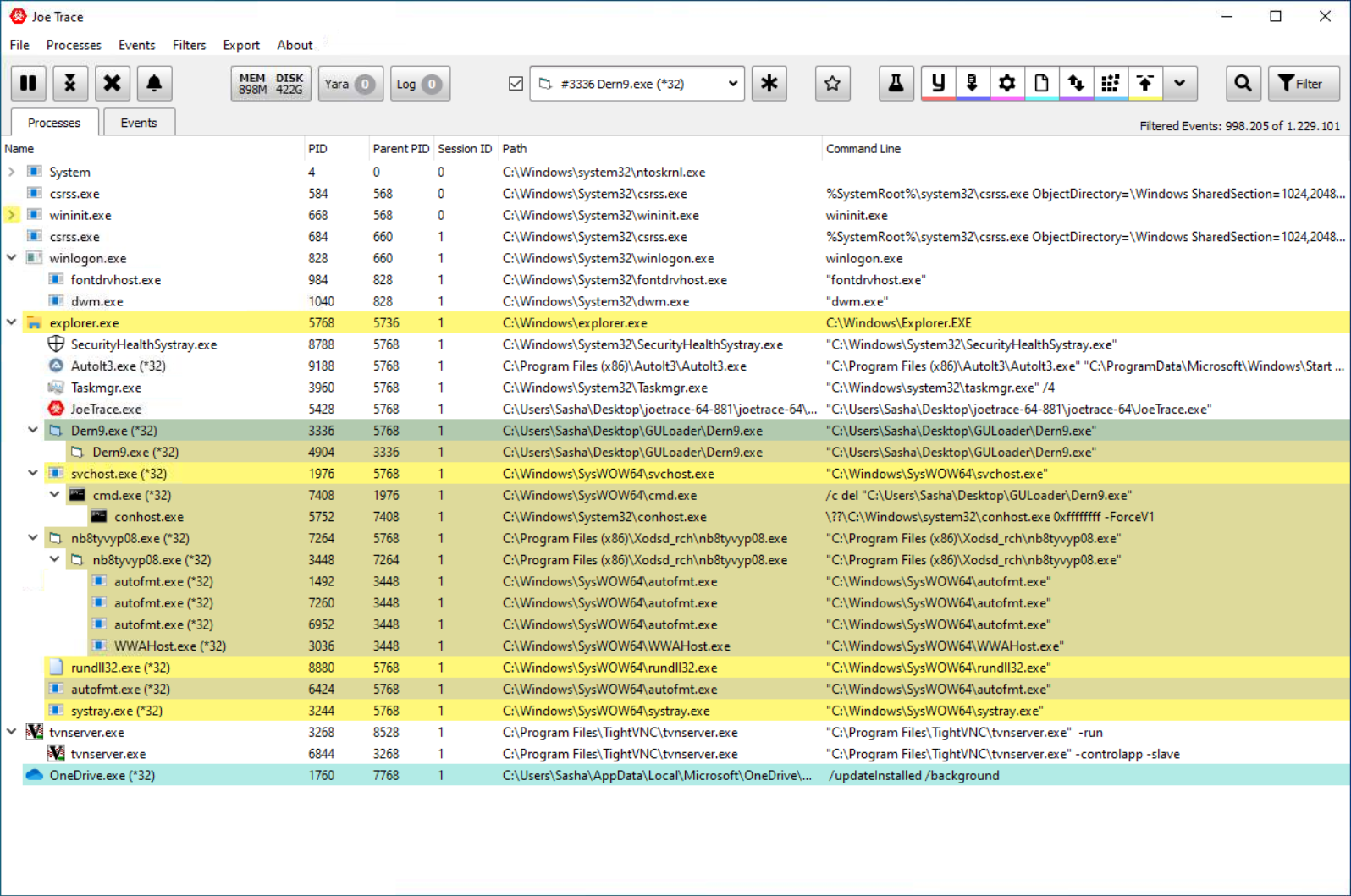Toggle the gear filter icon in toolbar

[1007, 83]
